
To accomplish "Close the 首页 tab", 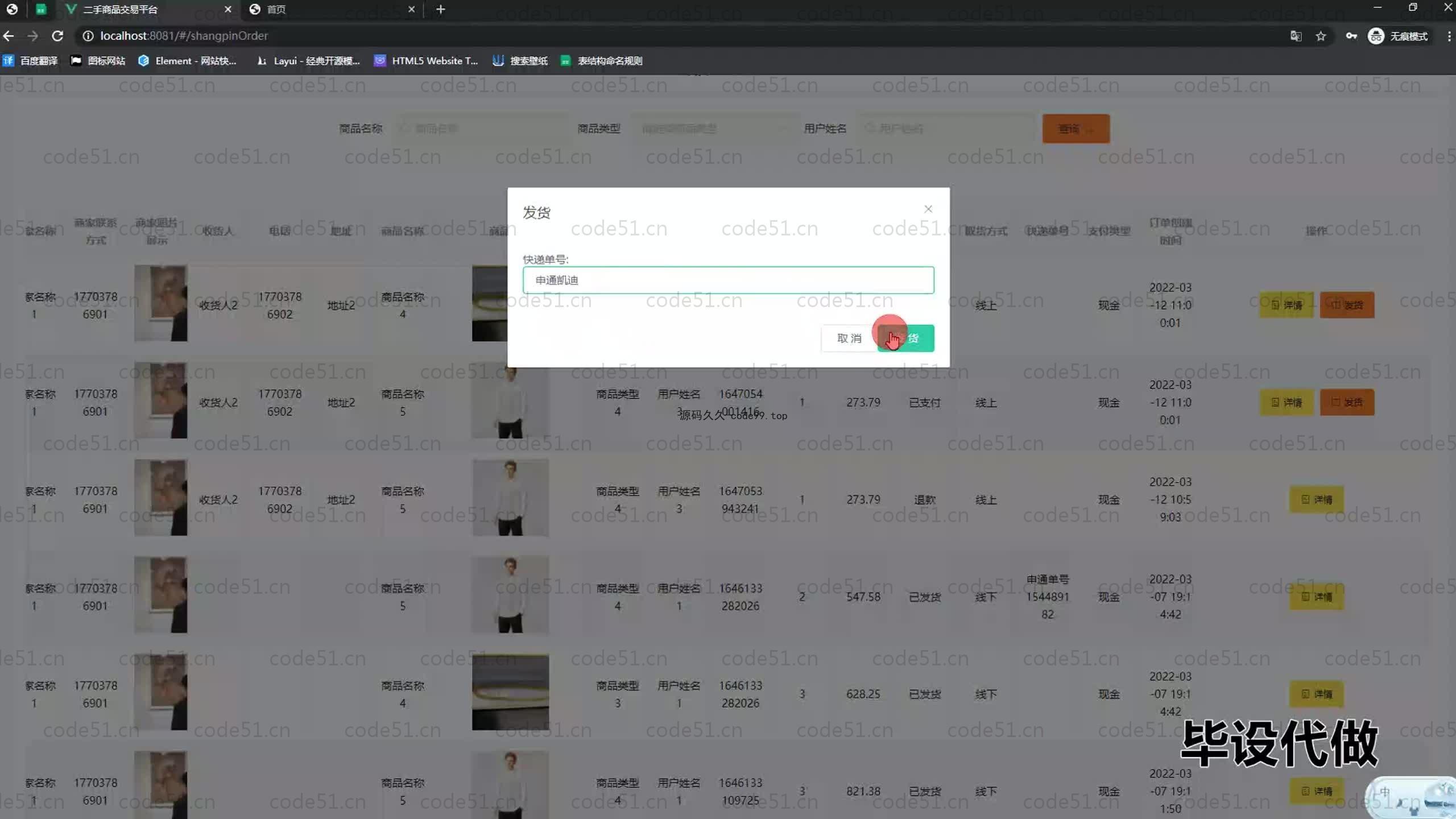I will tap(411, 9).
